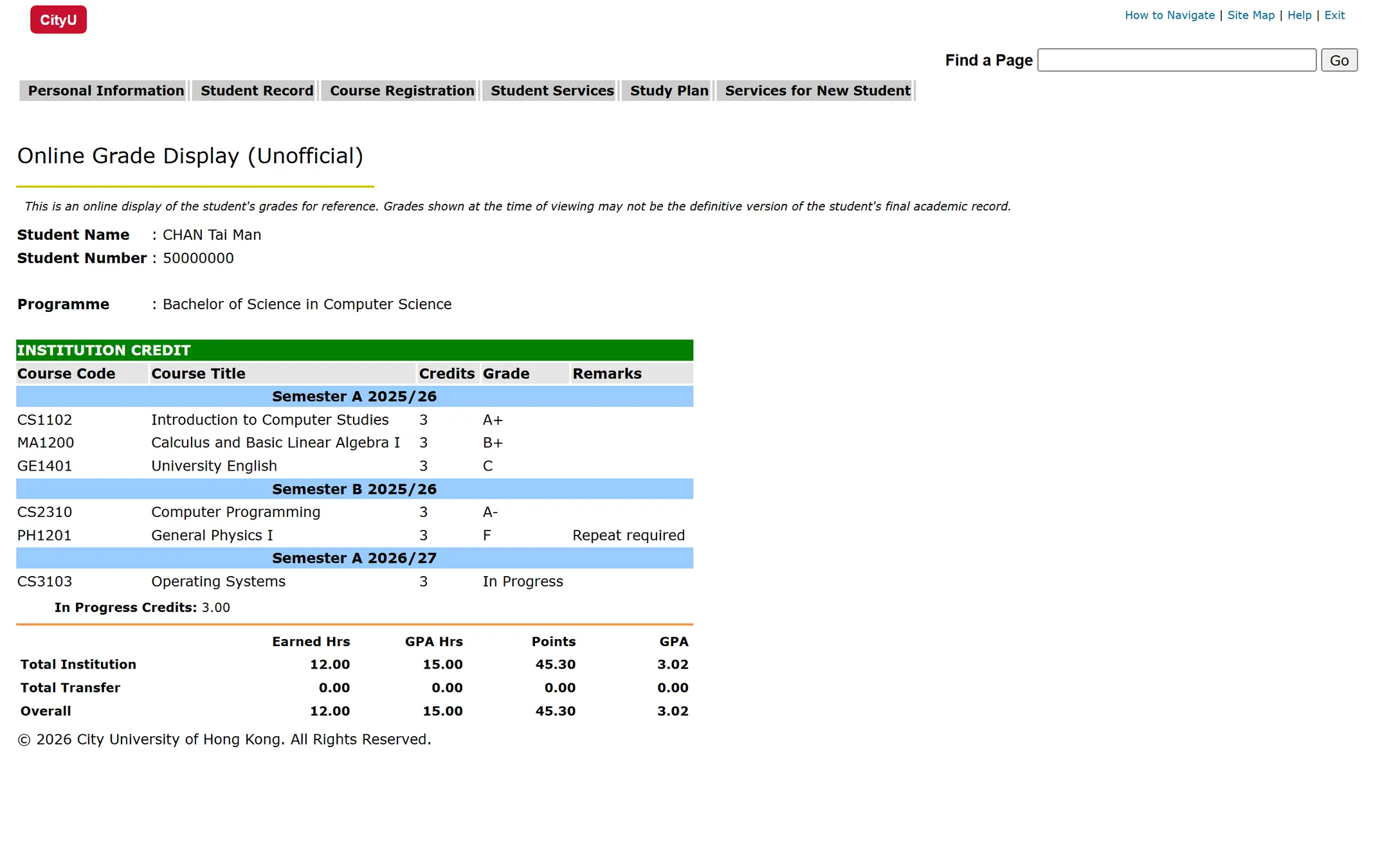This screenshot has height=868, width=1389.
Task: Click Introduction to Computer Studies title
Action: tap(270, 420)
